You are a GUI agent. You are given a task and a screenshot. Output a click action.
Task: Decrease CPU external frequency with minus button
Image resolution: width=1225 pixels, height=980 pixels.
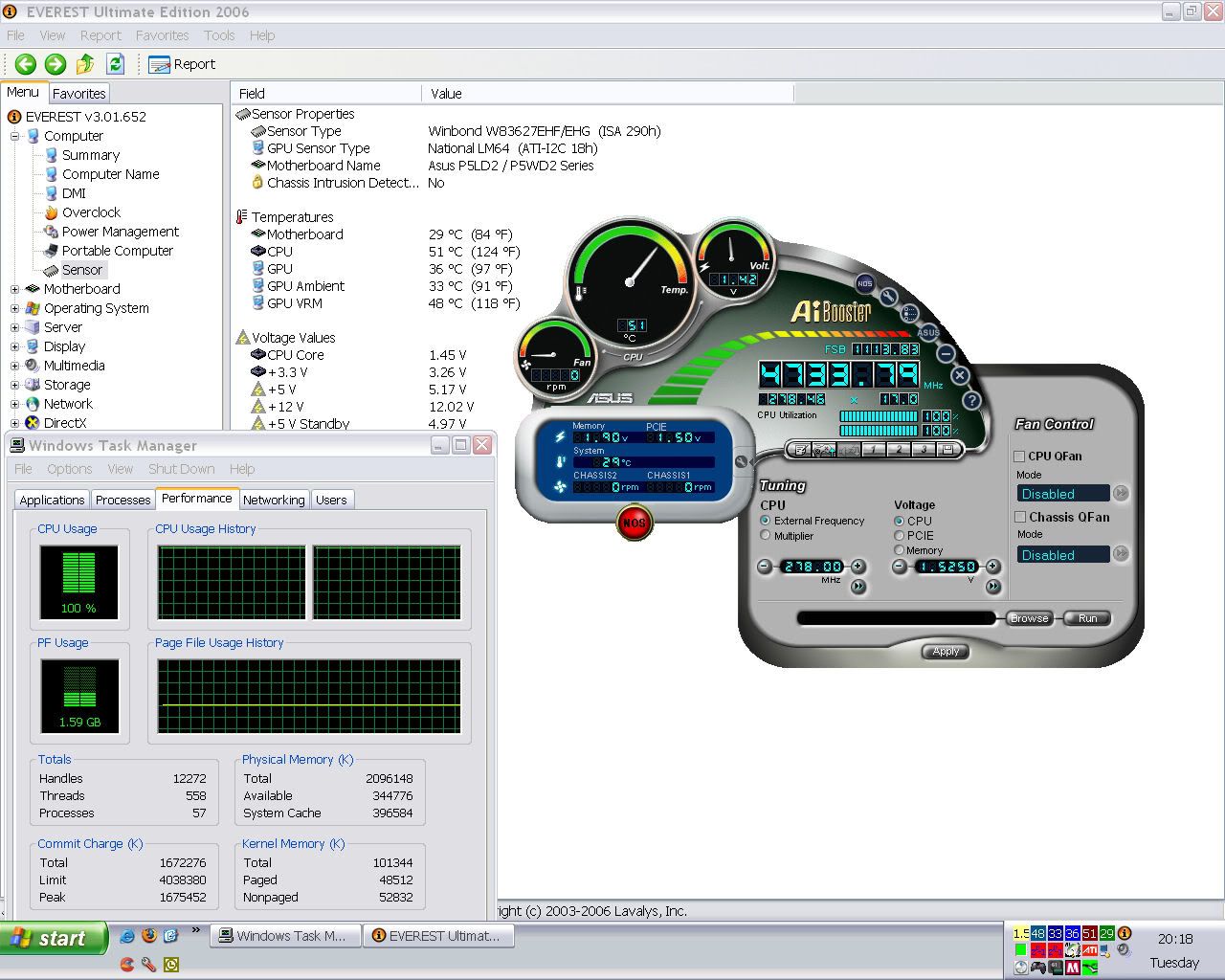tap(765, 567)
